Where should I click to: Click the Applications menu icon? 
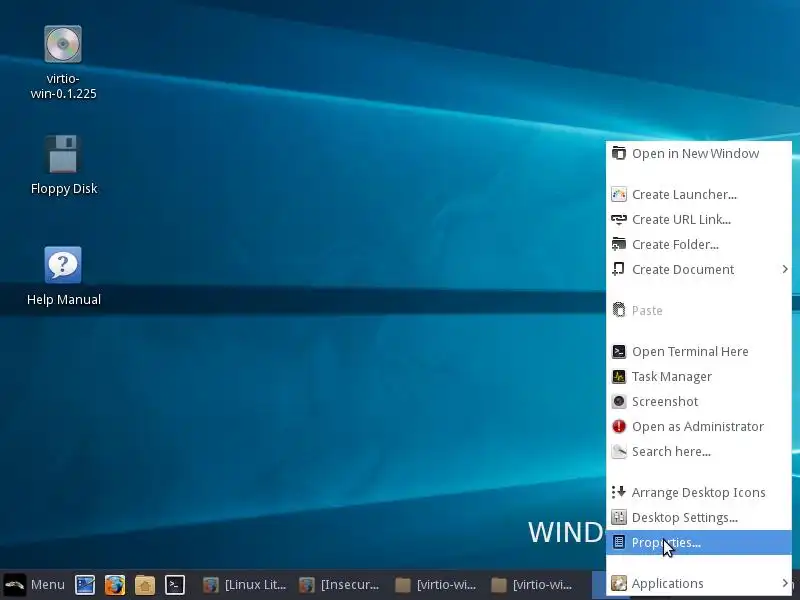[619, 583]
